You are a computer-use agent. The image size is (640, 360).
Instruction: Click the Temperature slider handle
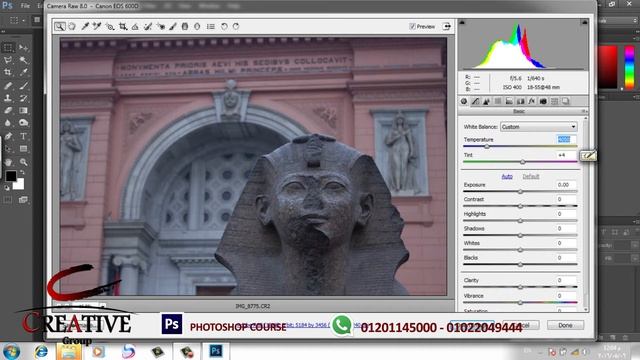click(487, 147)
